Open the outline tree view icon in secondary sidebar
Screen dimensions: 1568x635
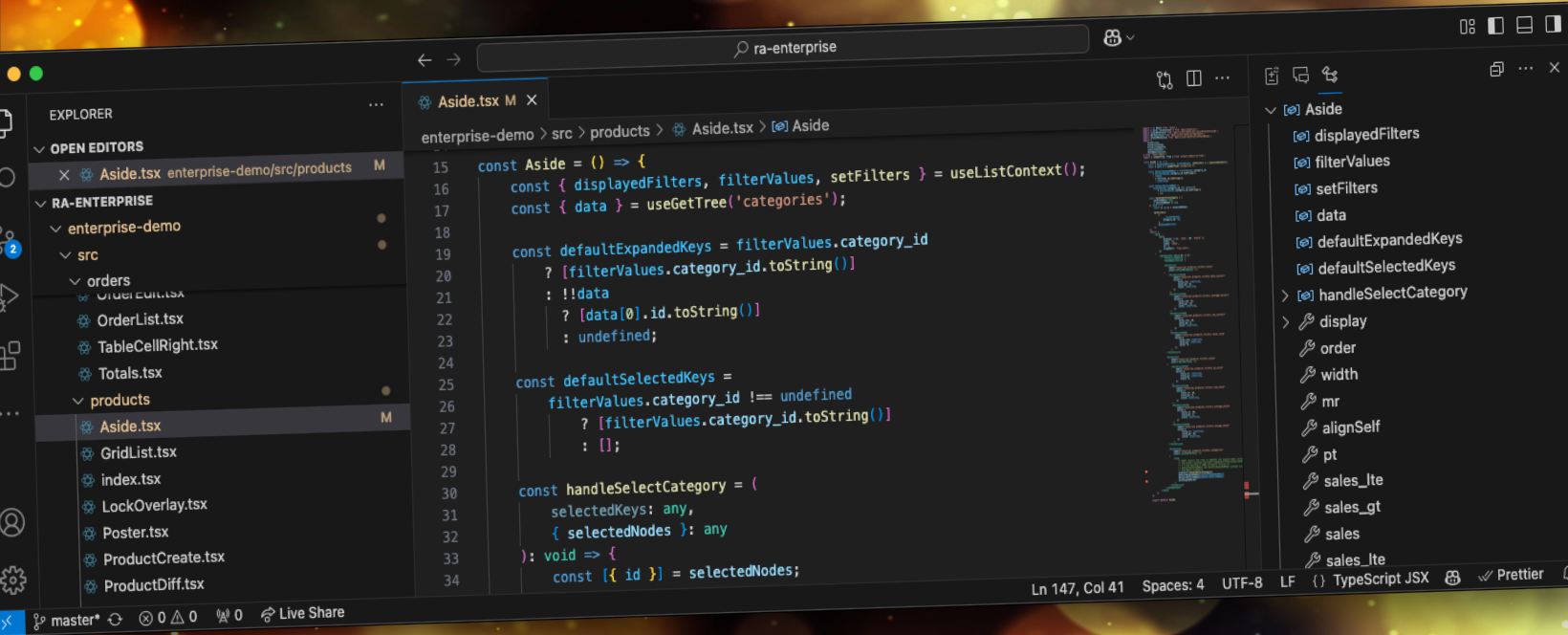[1329, 75]
